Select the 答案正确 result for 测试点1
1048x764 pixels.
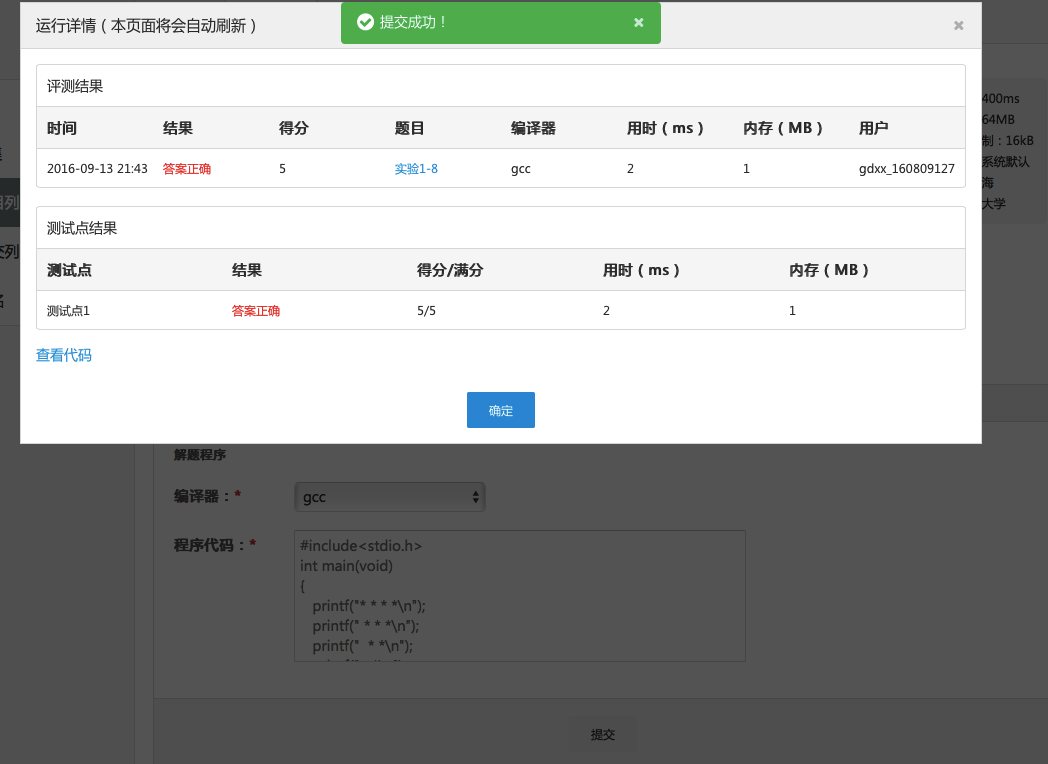255,311
